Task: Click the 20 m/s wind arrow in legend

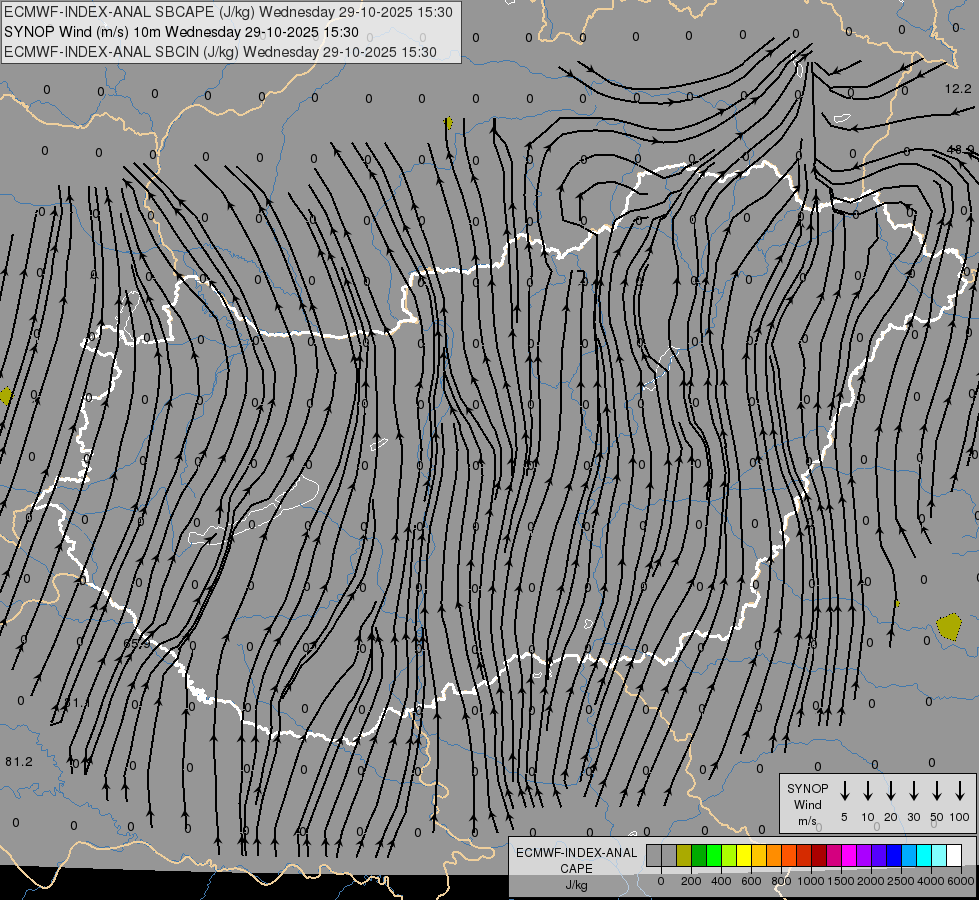Action: 890,791
